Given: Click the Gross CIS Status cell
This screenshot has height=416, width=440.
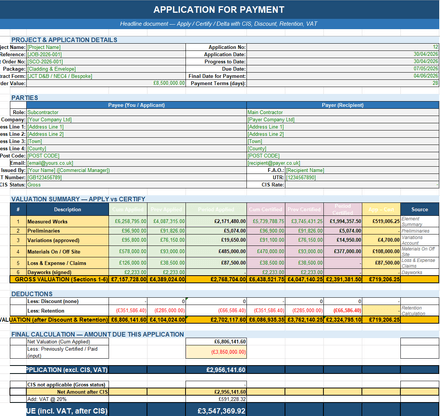Looking at the screenshot, I should (136, 185).
